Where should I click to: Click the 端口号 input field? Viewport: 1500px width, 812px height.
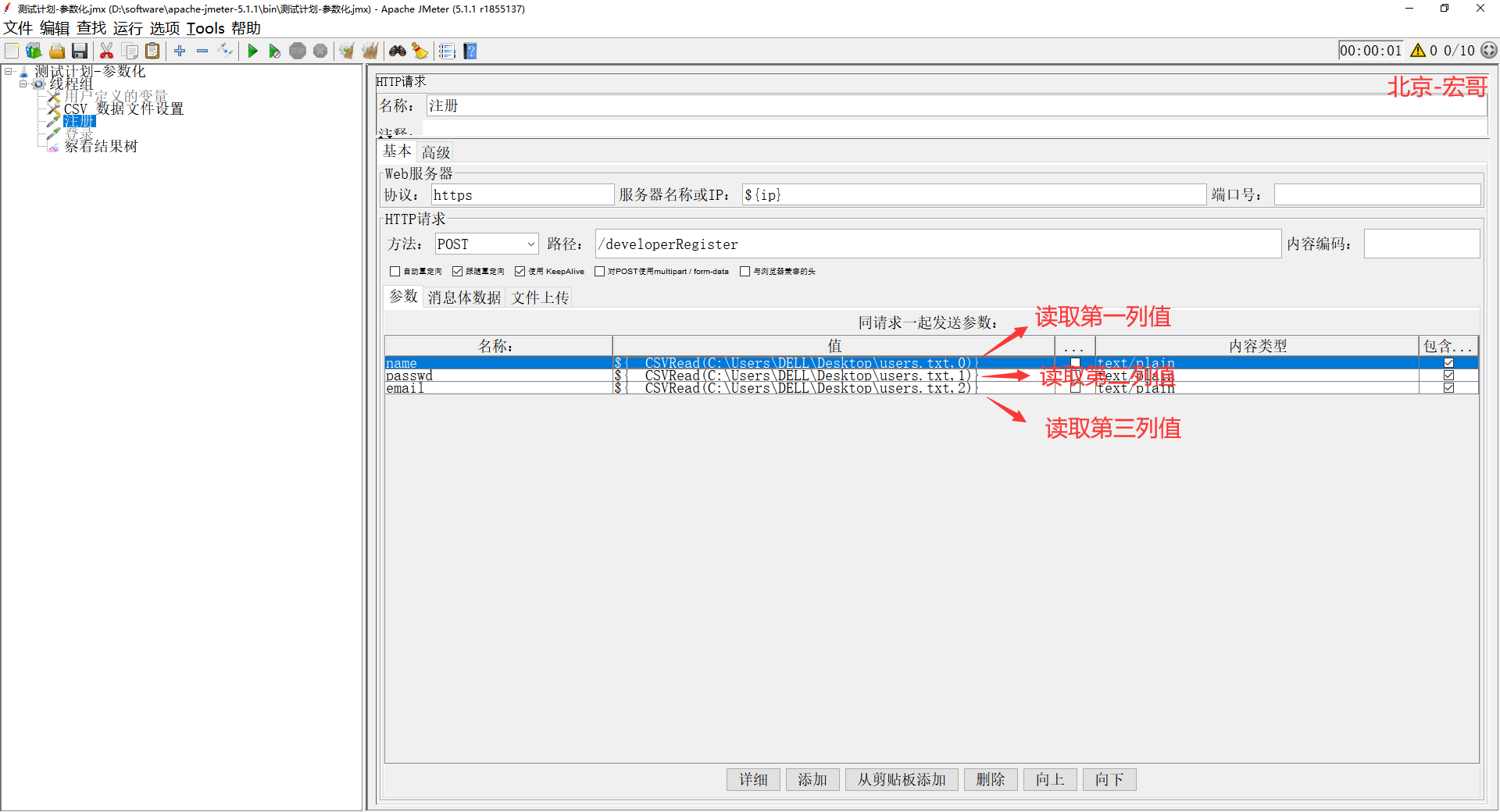click(x=1377, y=194)
